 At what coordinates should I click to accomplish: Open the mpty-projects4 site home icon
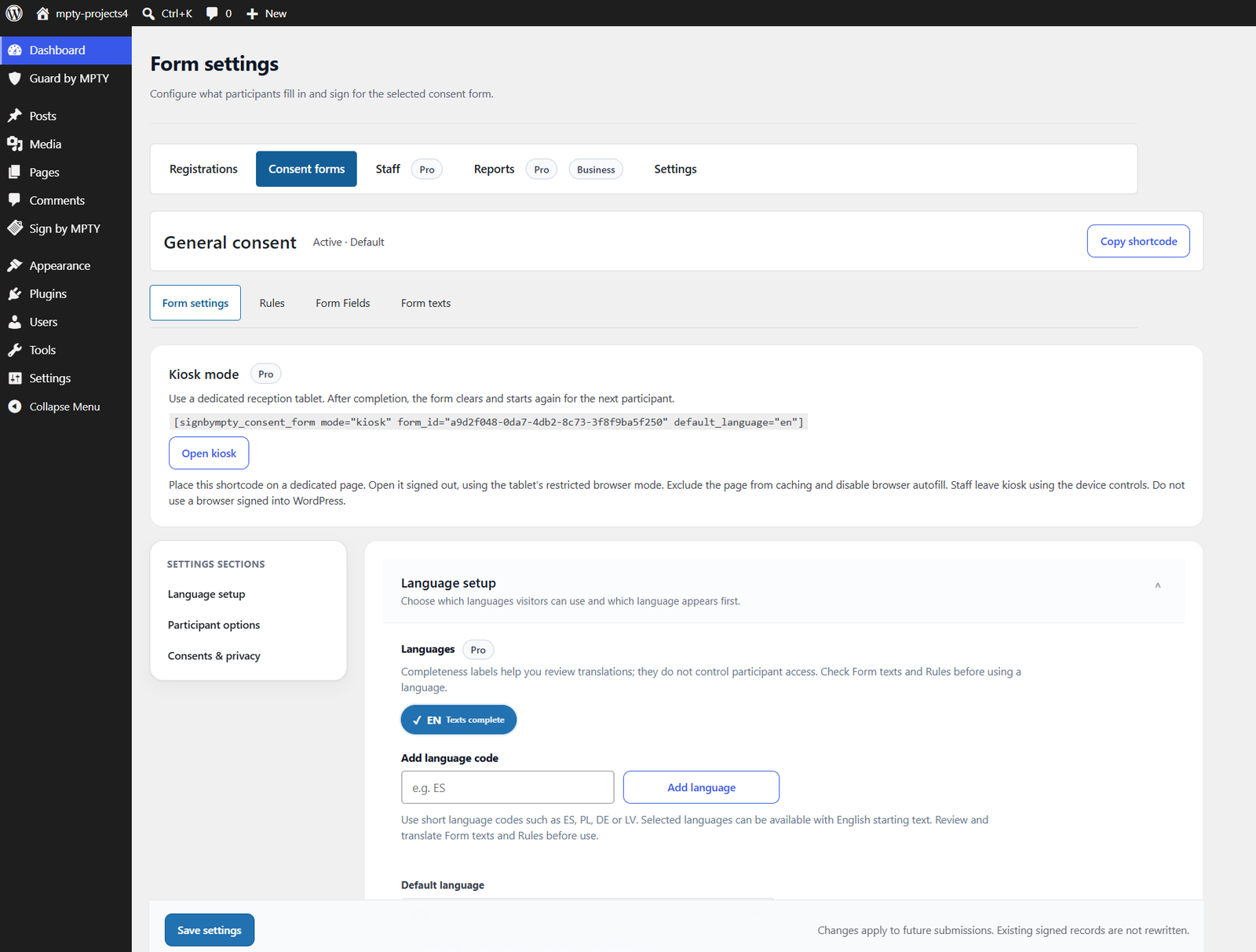pyautogui.click(x=42, y=13)
